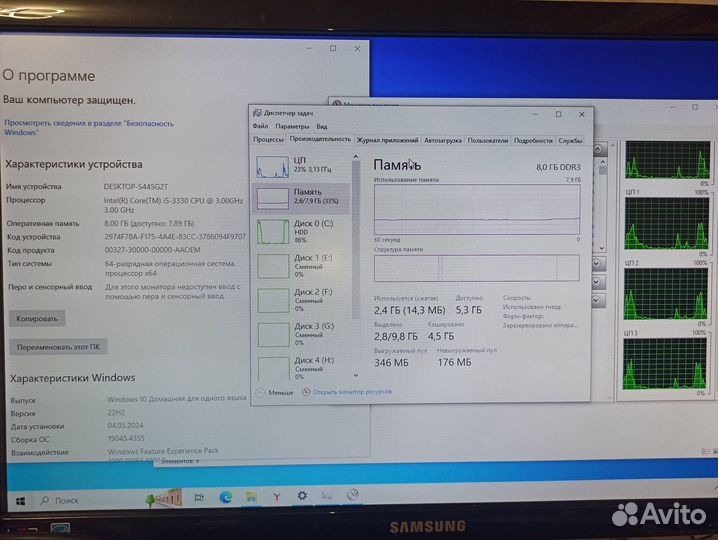Click Копировать button in device specs
The width and height of the screenshot is (718, 540).
(x=37, y=318)
